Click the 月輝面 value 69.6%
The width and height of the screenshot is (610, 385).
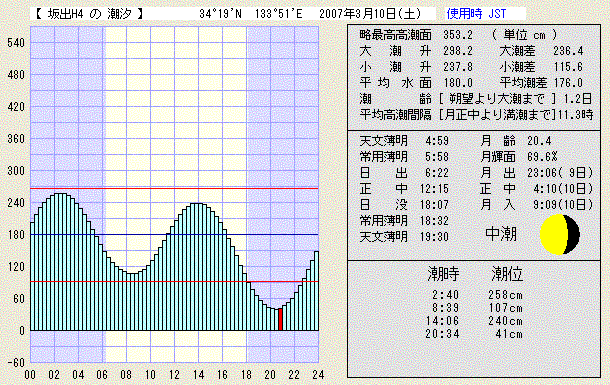tap(542, 157)
